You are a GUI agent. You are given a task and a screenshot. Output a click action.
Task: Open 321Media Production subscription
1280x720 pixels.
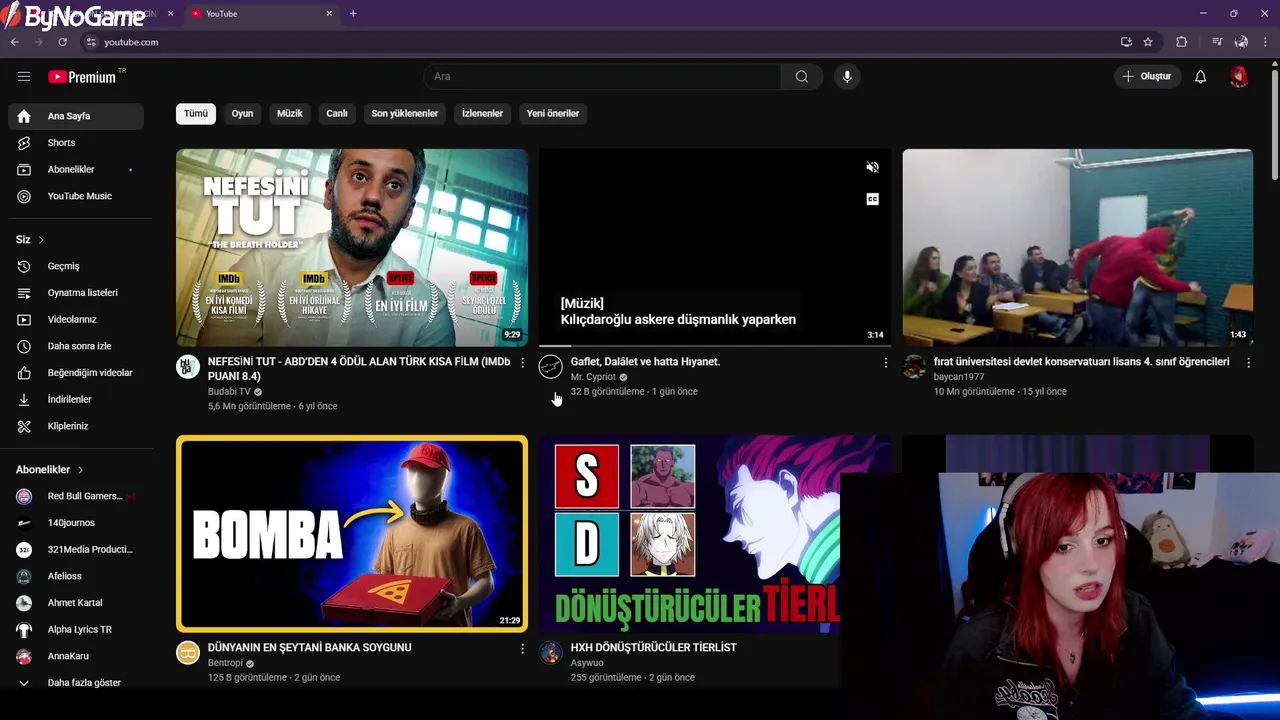(x=76, y=549)
